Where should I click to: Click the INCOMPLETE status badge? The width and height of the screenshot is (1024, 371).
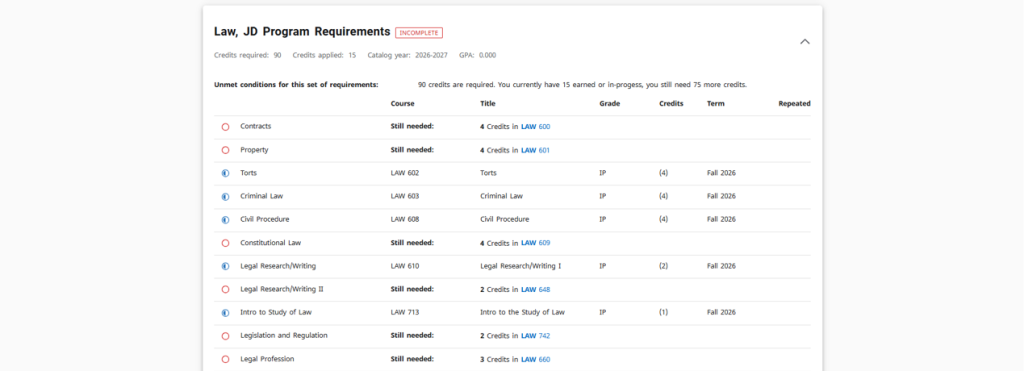pos(419,33)
